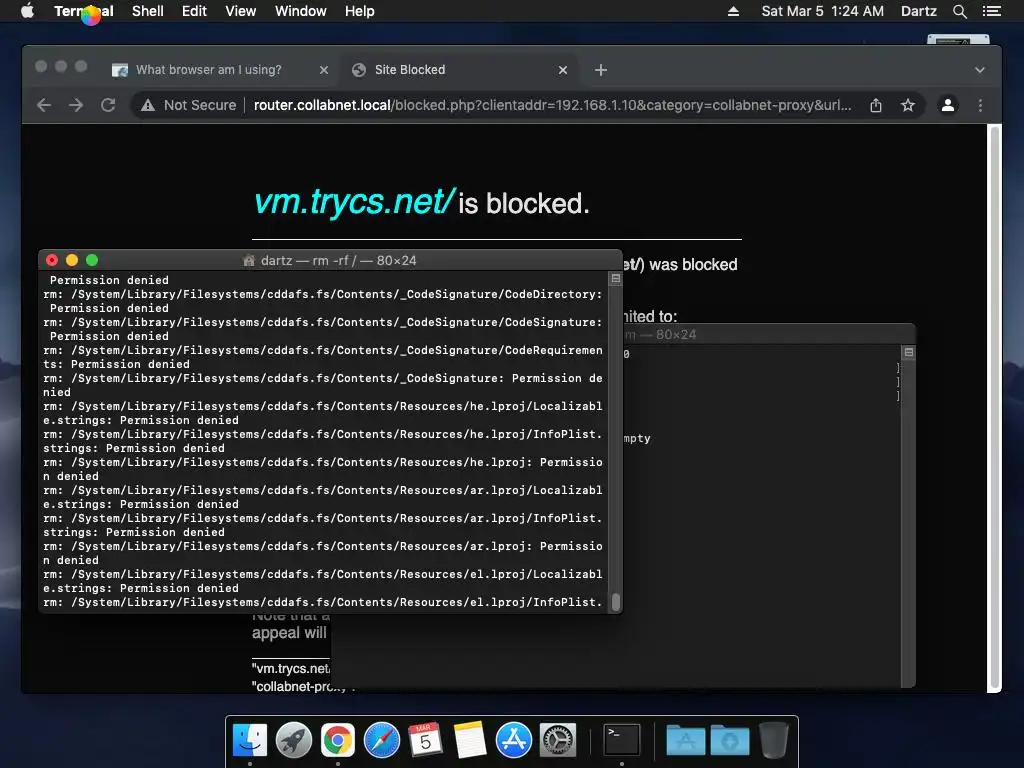This screenshot has height=768, width=1024.
Task: Click the back Terminal split-pane icon
Action: coord(908,353)
